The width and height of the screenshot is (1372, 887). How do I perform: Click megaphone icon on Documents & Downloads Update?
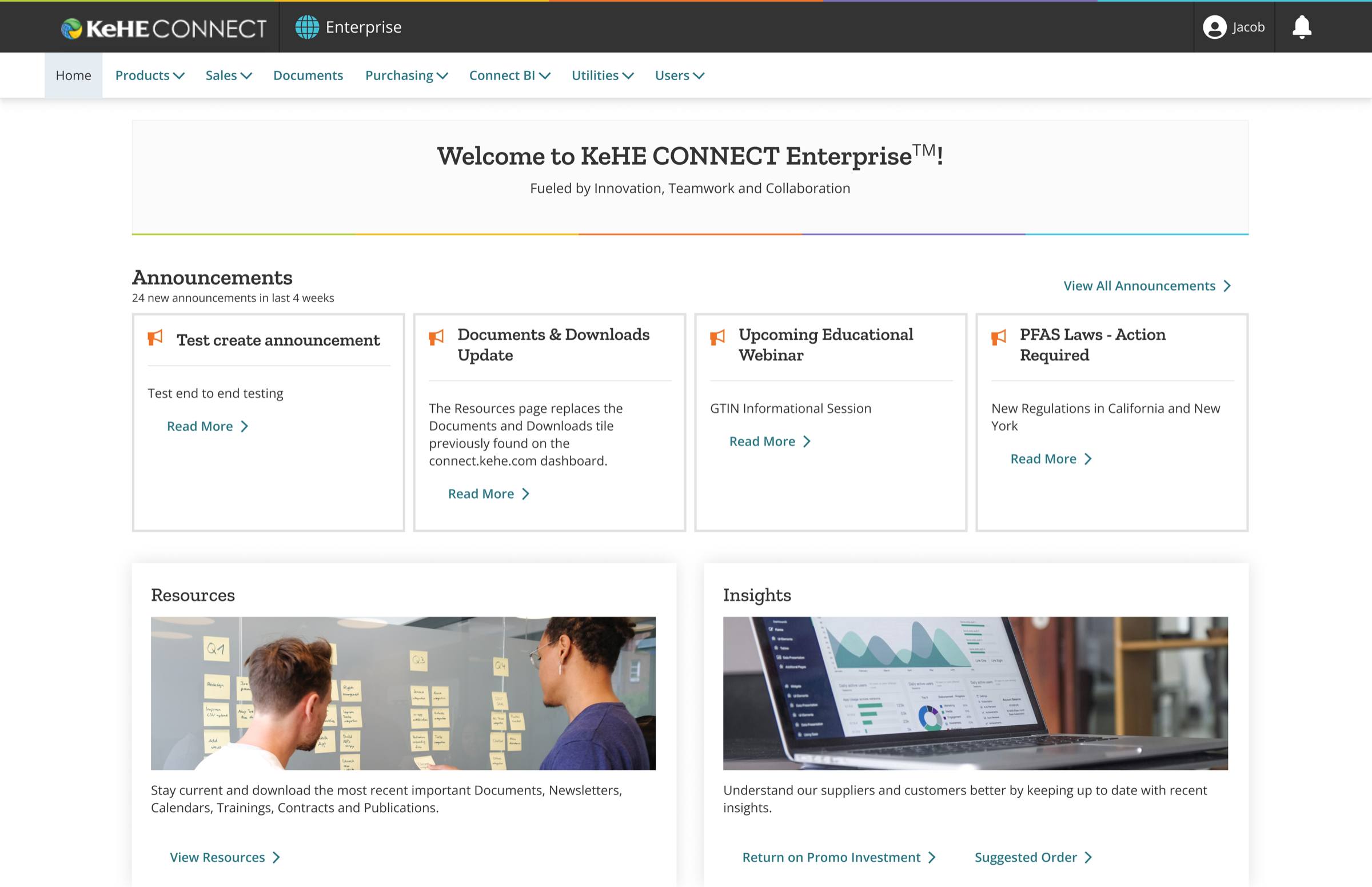click(x=436, y=337)
